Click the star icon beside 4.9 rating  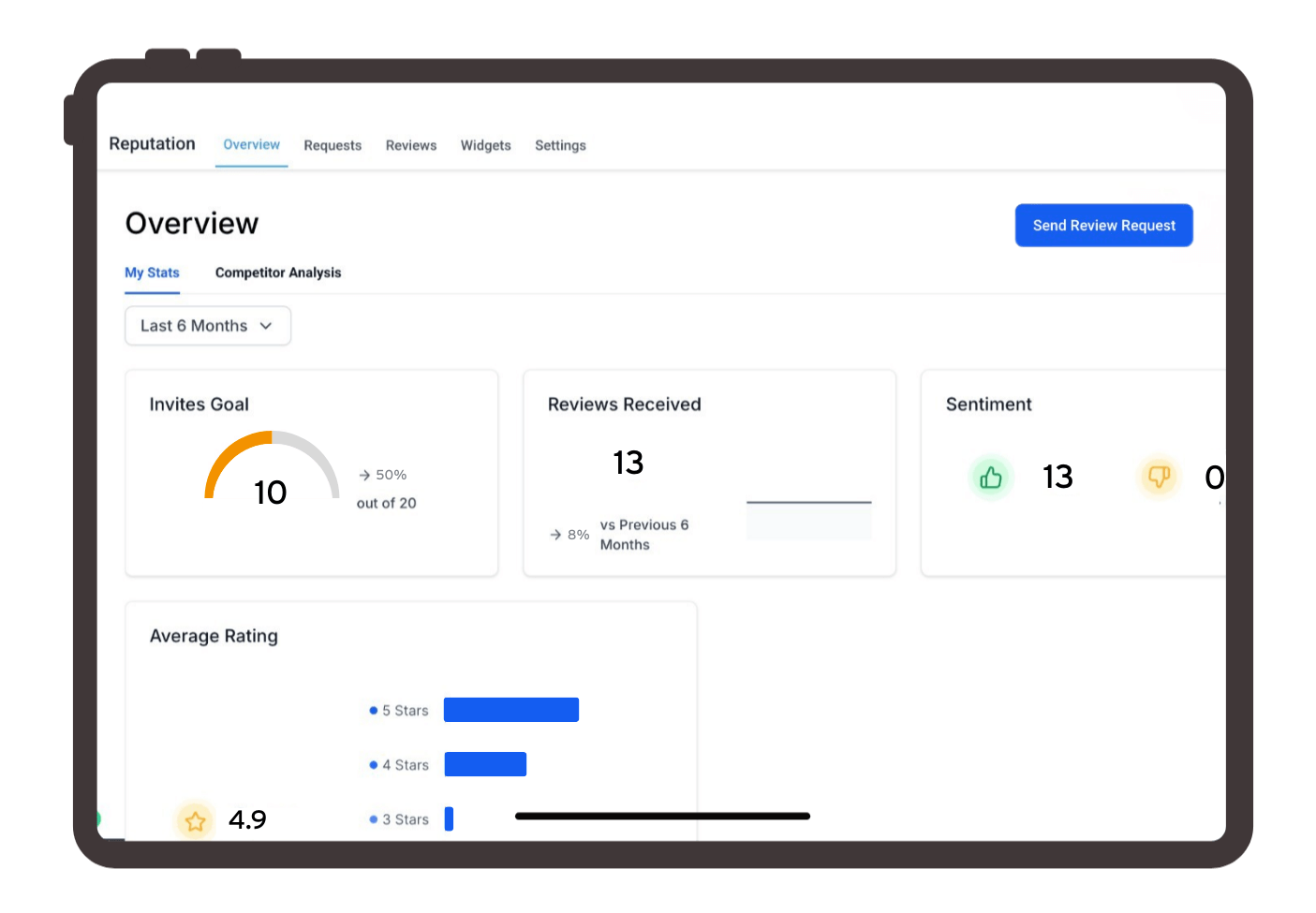195,821
